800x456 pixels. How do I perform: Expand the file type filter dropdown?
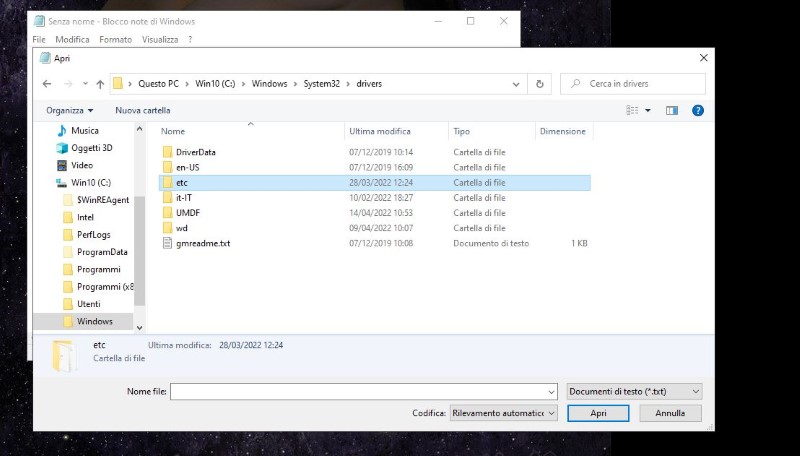634,392
